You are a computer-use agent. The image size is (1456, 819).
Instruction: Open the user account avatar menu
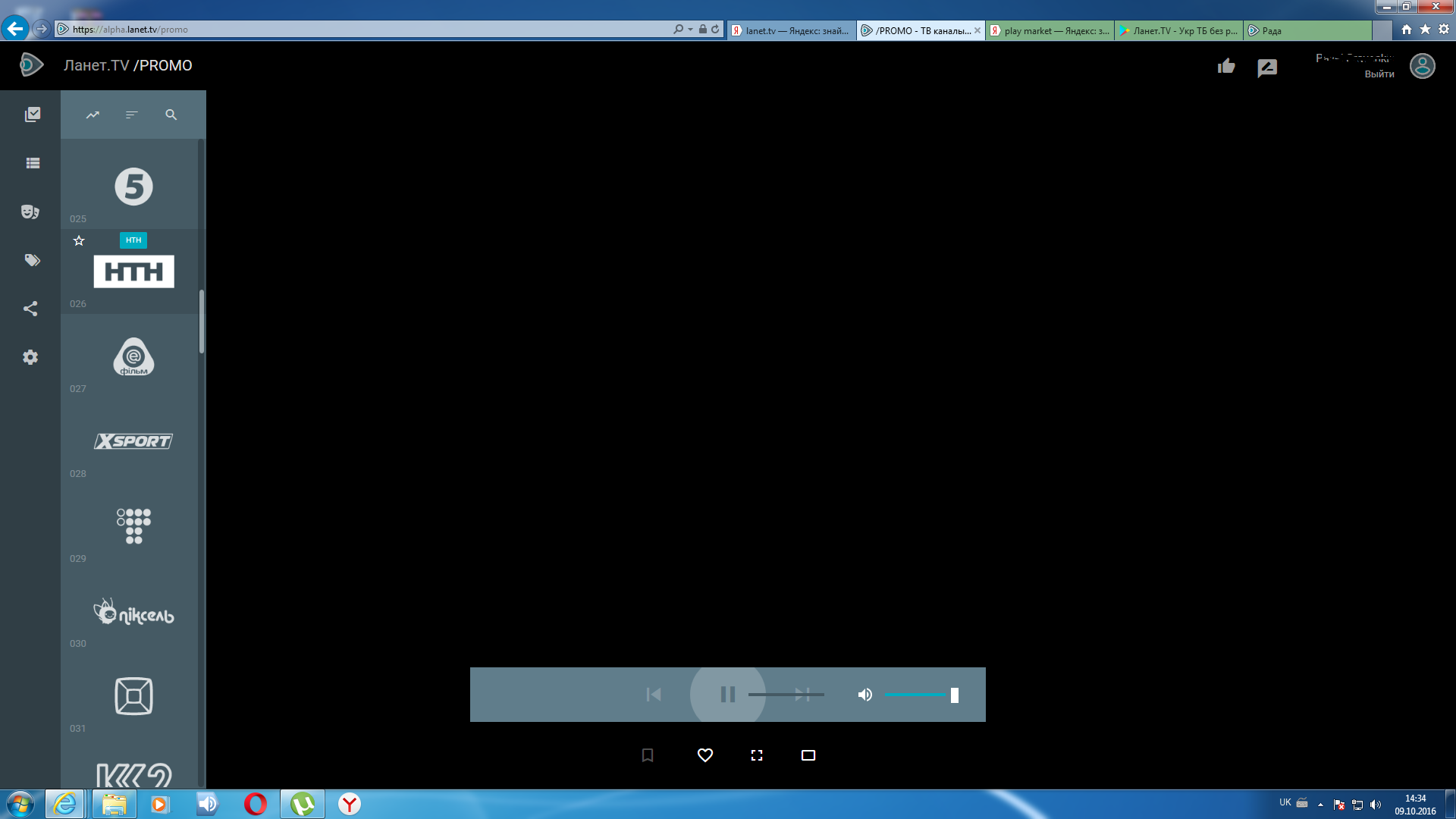point(1422,66)
